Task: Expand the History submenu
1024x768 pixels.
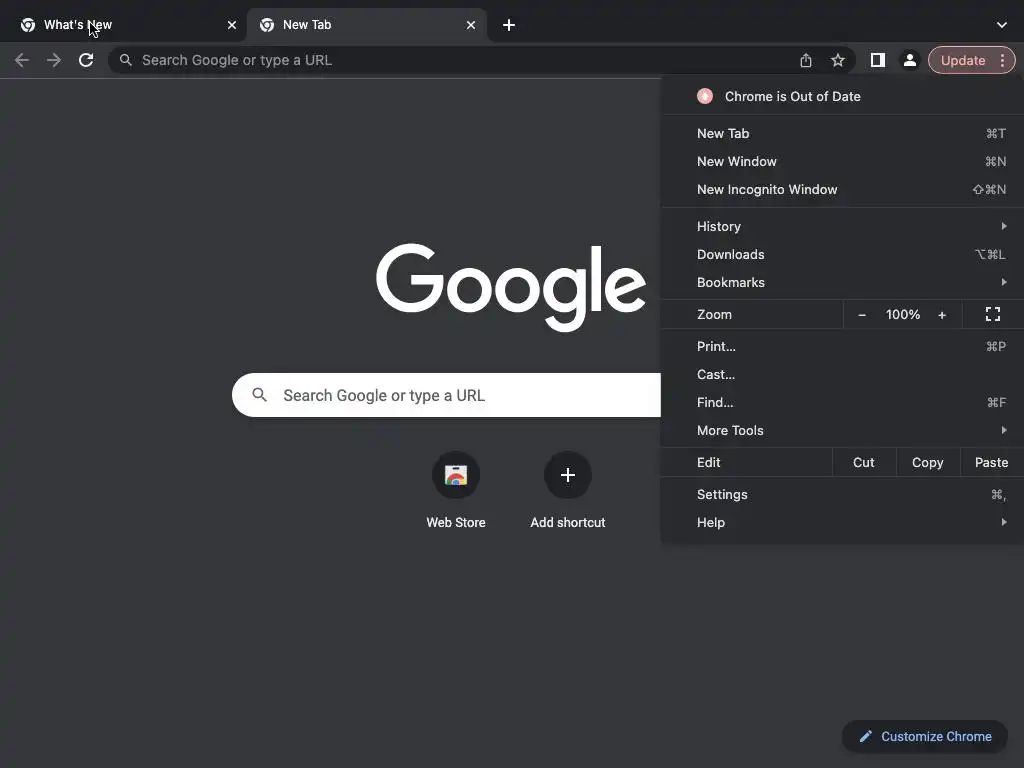Action: coord(842,227)
